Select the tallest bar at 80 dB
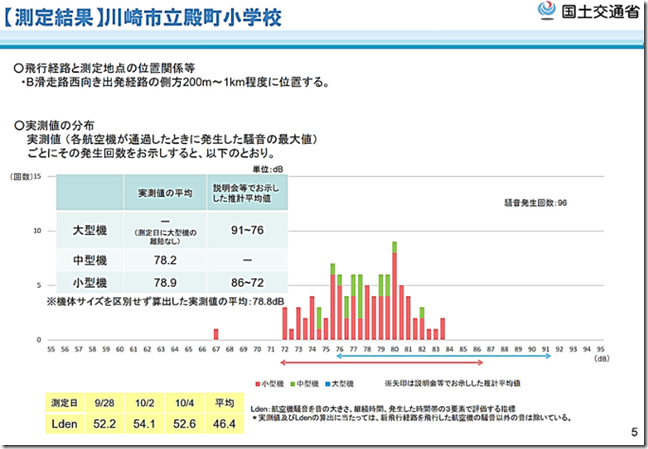Image resolution: width=648 pixels, height=449 pixels. coord(394,291)
